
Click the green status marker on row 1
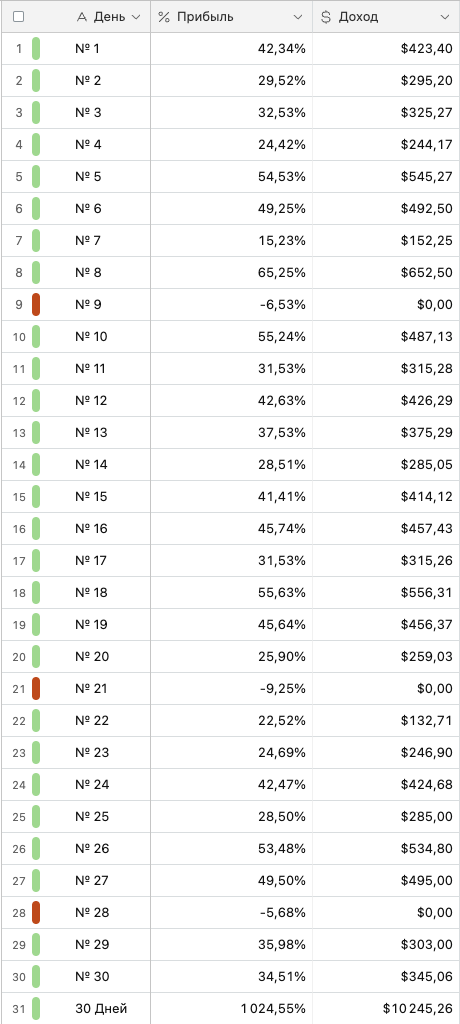click(x=36, y=49)
